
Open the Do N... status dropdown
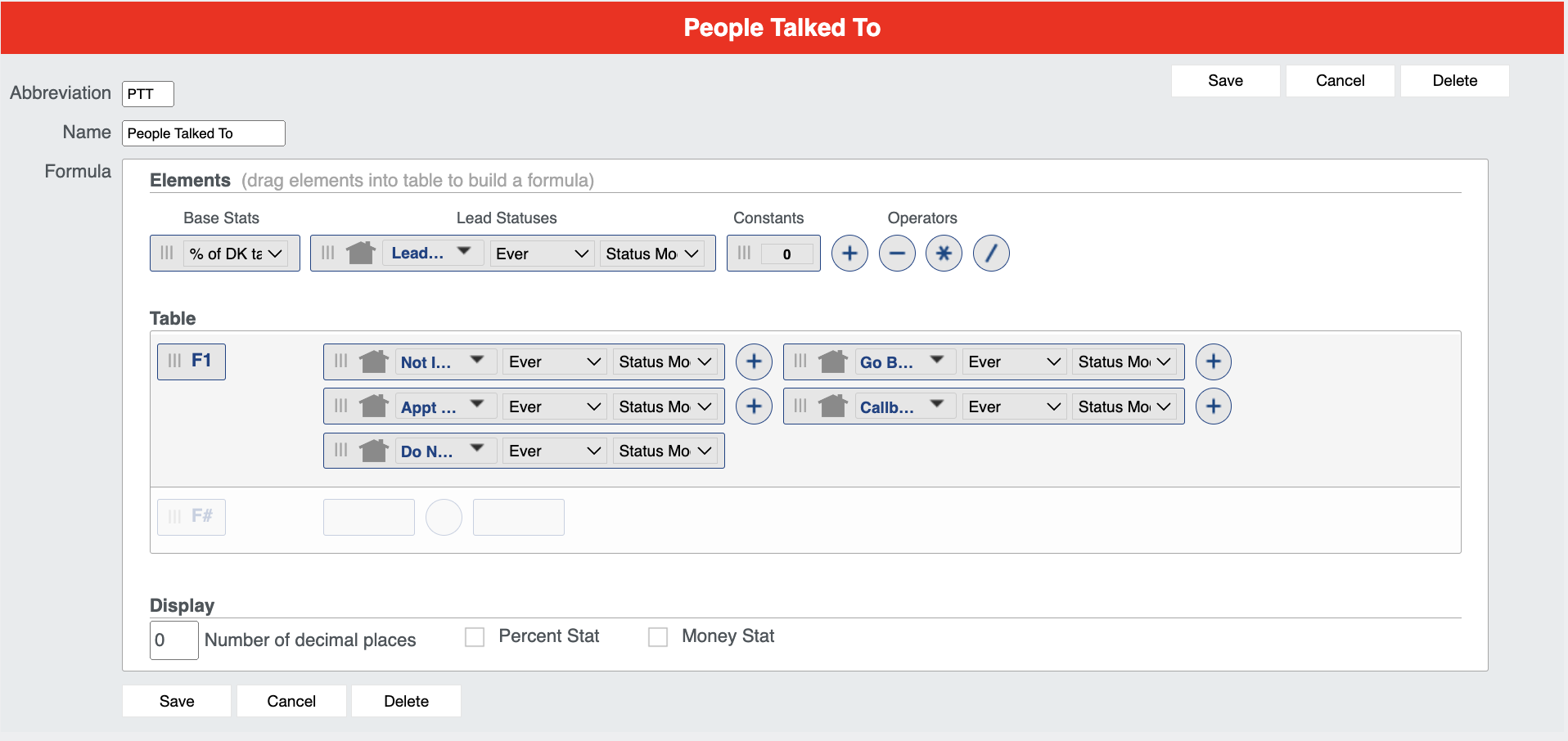[446, 451]
